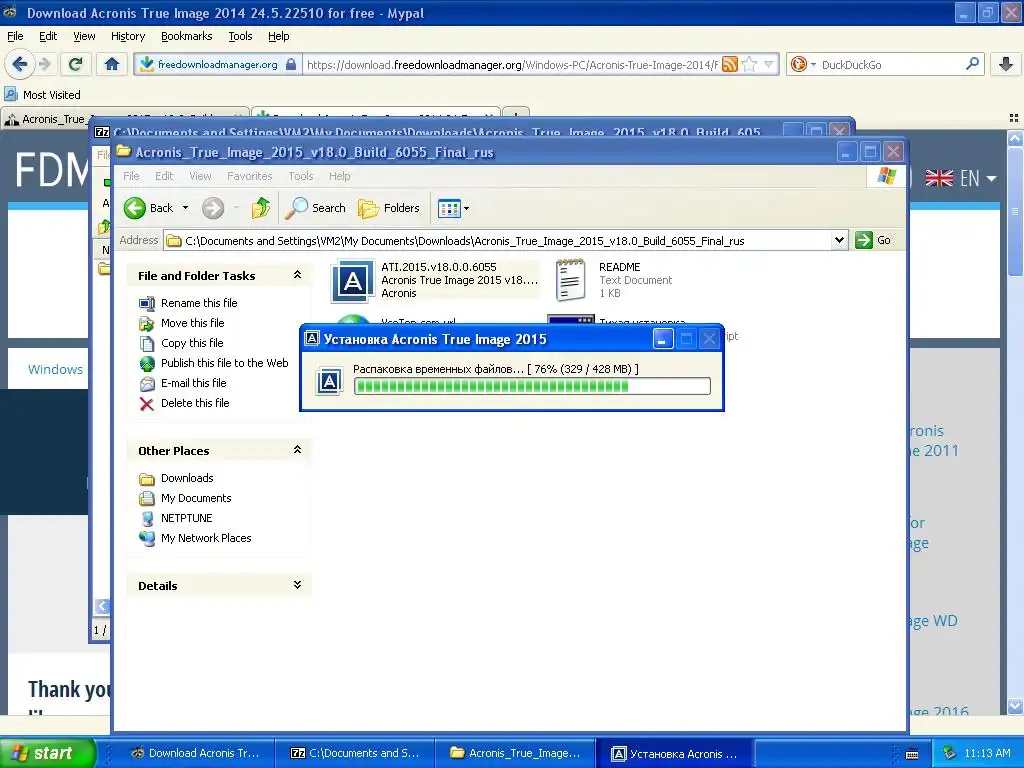Click the Windows breadcrumb link on webpage
Screen dimensions: 1024x768
pos(55,370)
